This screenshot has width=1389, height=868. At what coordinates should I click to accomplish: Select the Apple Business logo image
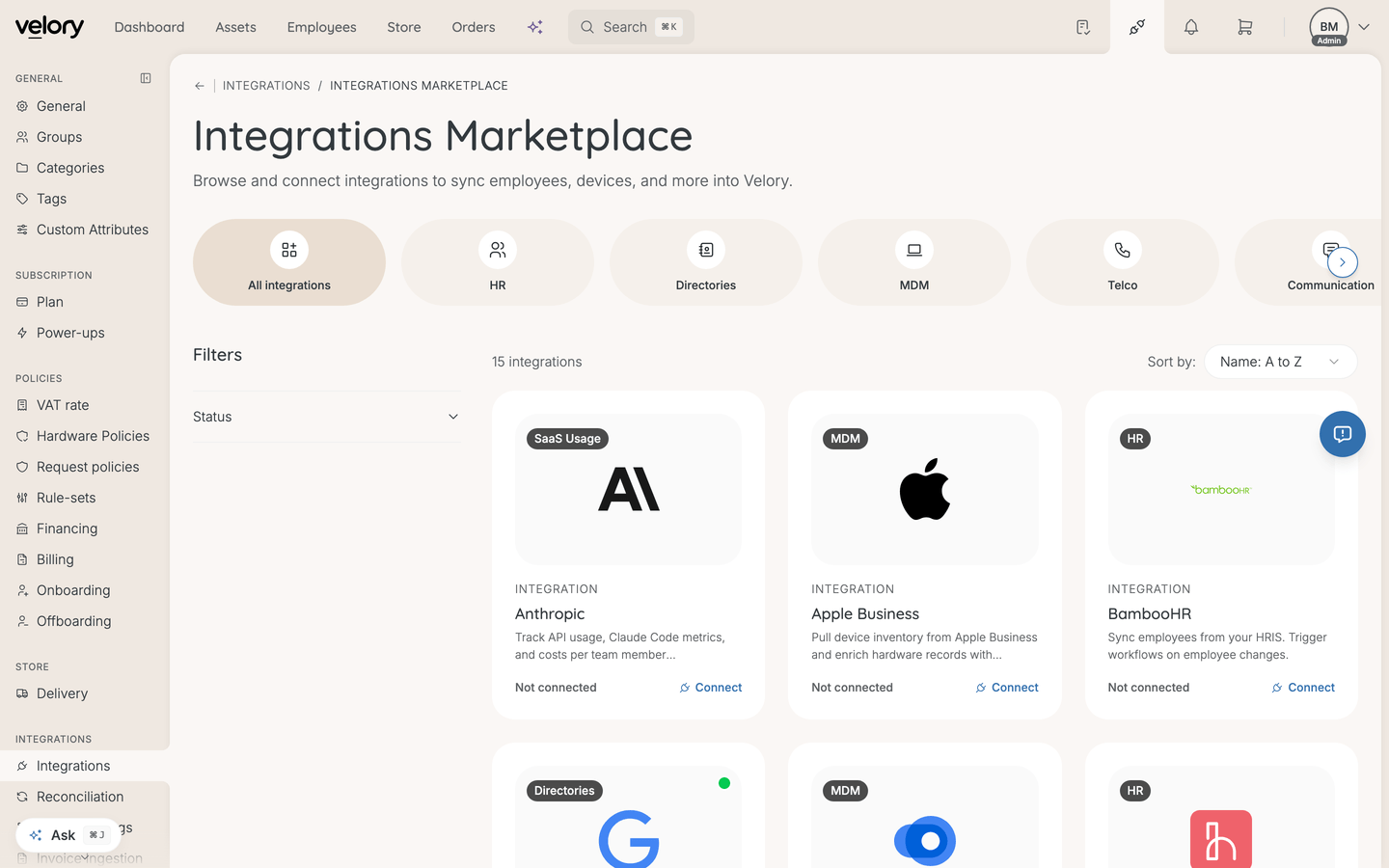point(925,489)
